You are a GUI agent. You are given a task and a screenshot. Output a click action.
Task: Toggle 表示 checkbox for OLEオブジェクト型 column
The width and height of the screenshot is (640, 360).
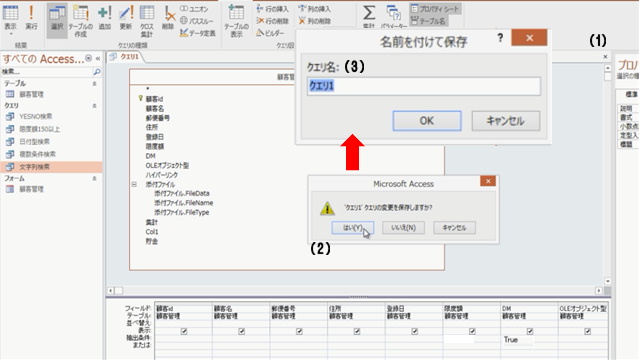[x=587, y=331]
